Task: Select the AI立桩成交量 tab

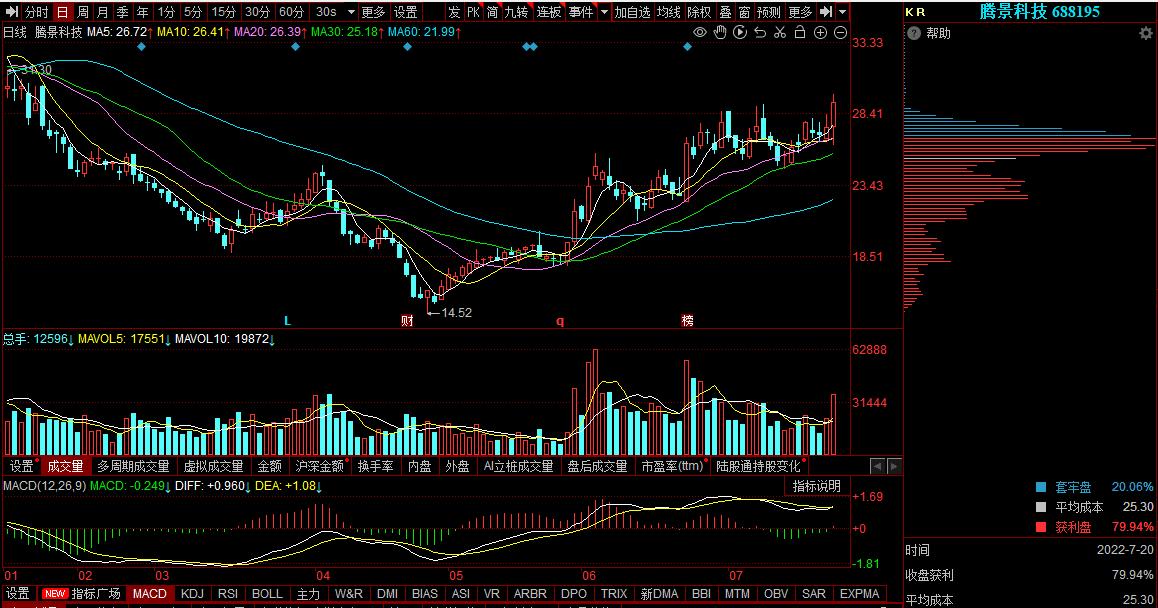Action: tap(518, 466)
